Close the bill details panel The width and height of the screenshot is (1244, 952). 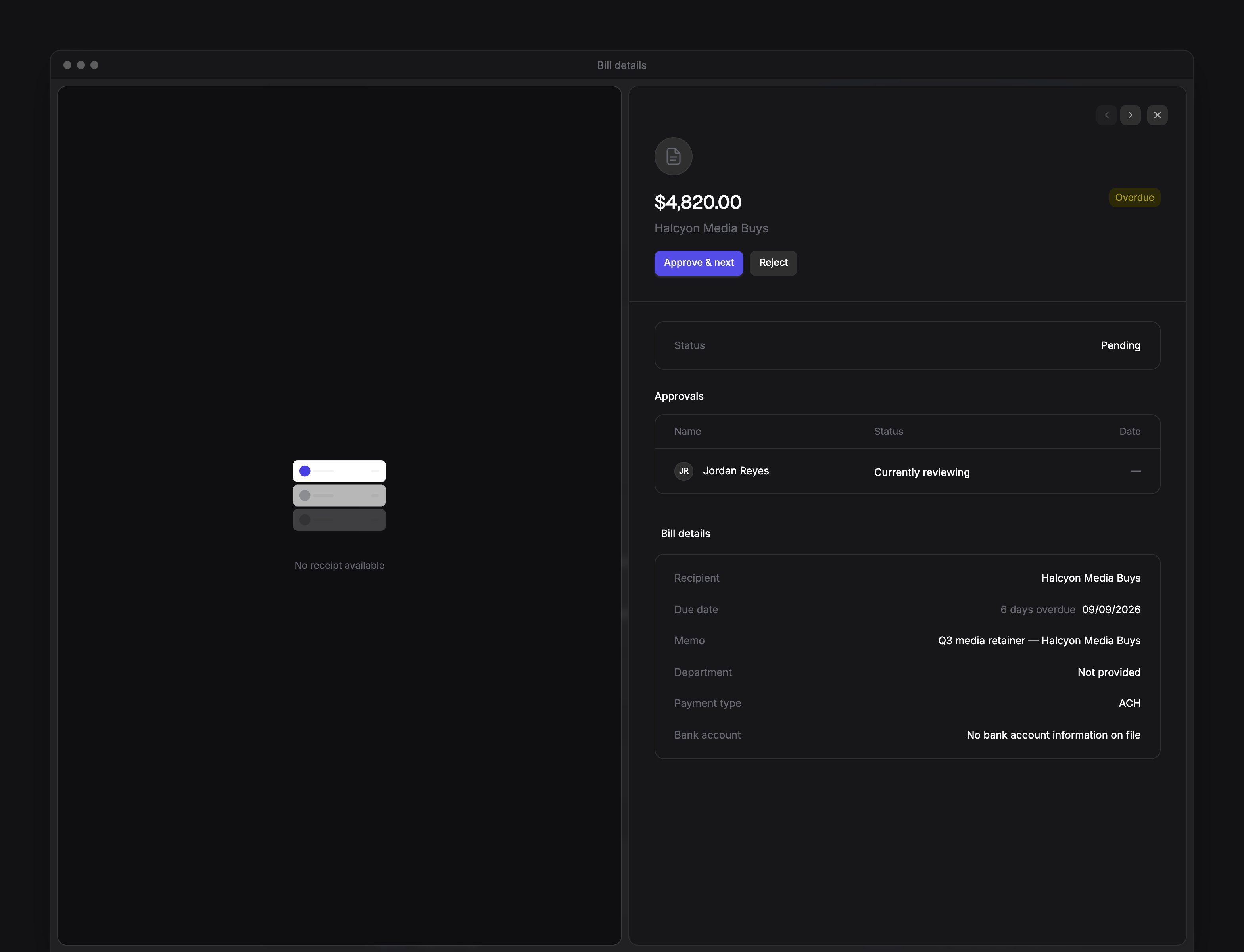point(1157,115)
